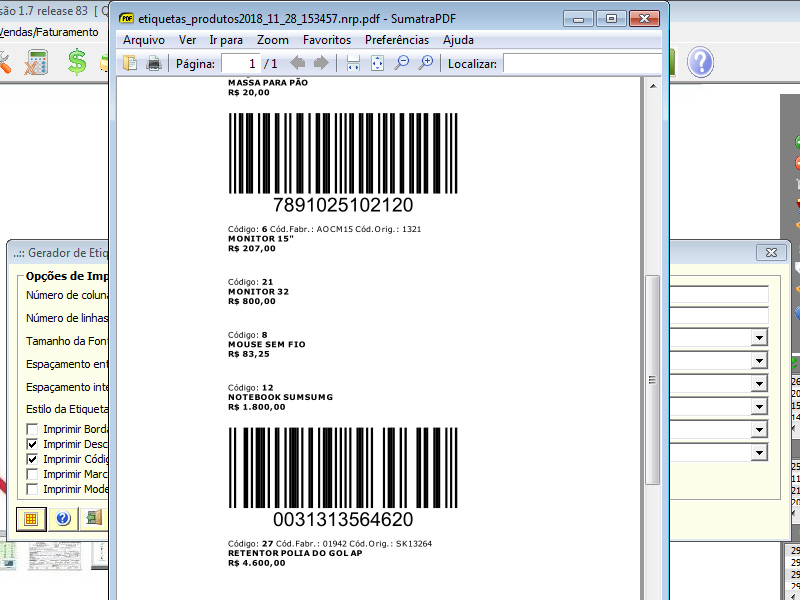Toggle Imprimir Borda checkbox
Image resolution: width=800 pixels, height=600 pixels.
[32, 429]
